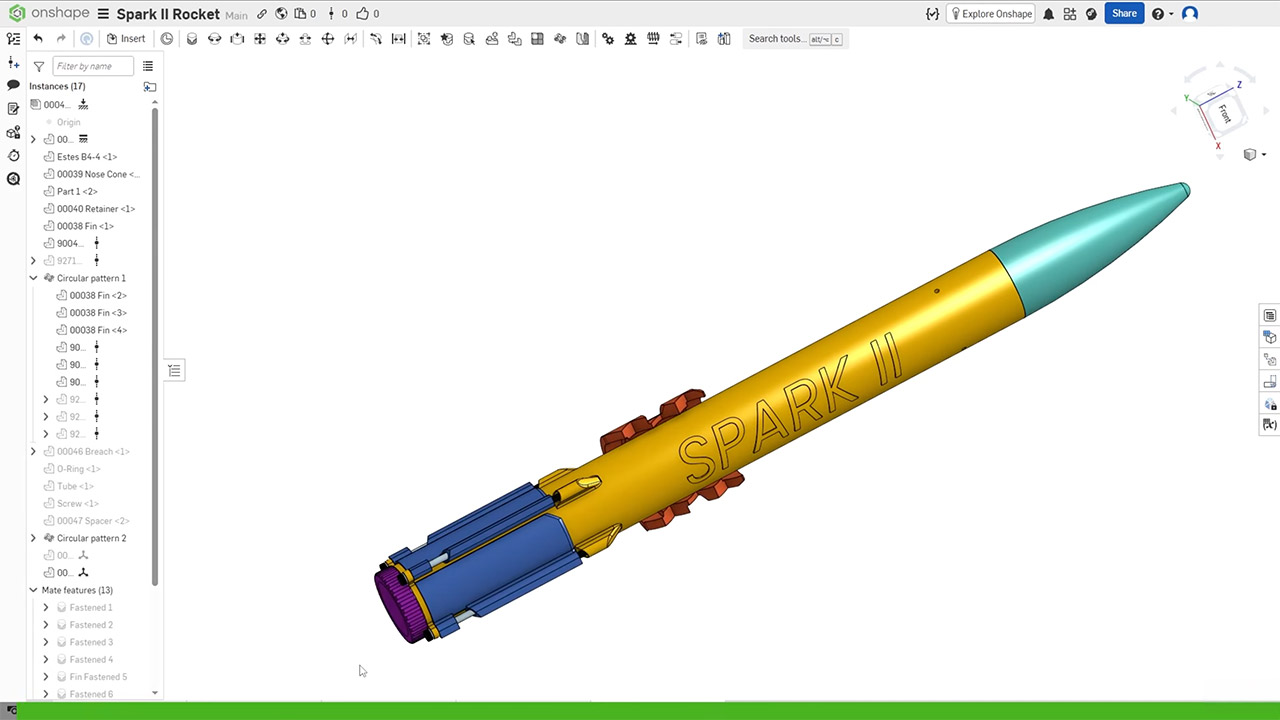Click Main branch label
Viewport: 1280px width, 720px height.
tap(236, 15)
